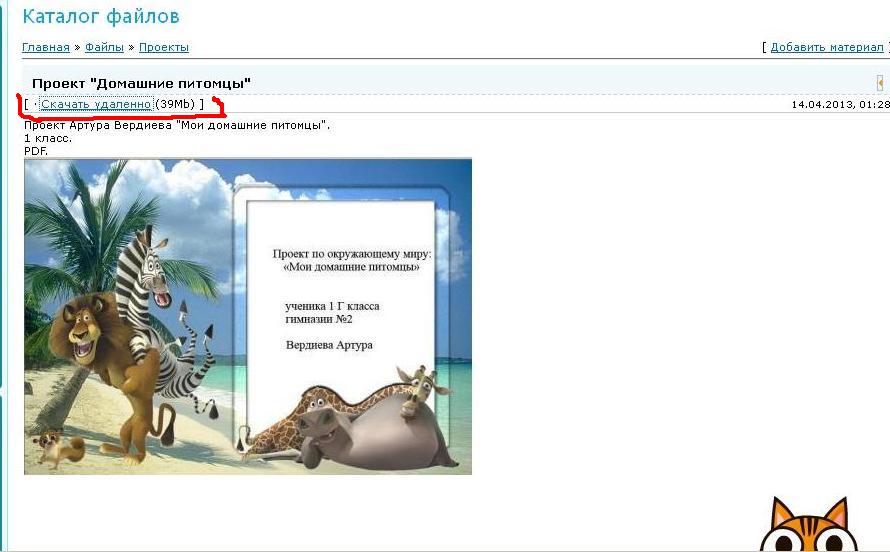Click the Добавить материал link
The height and width of the screenshot is (552, 890).
[826, 48]
